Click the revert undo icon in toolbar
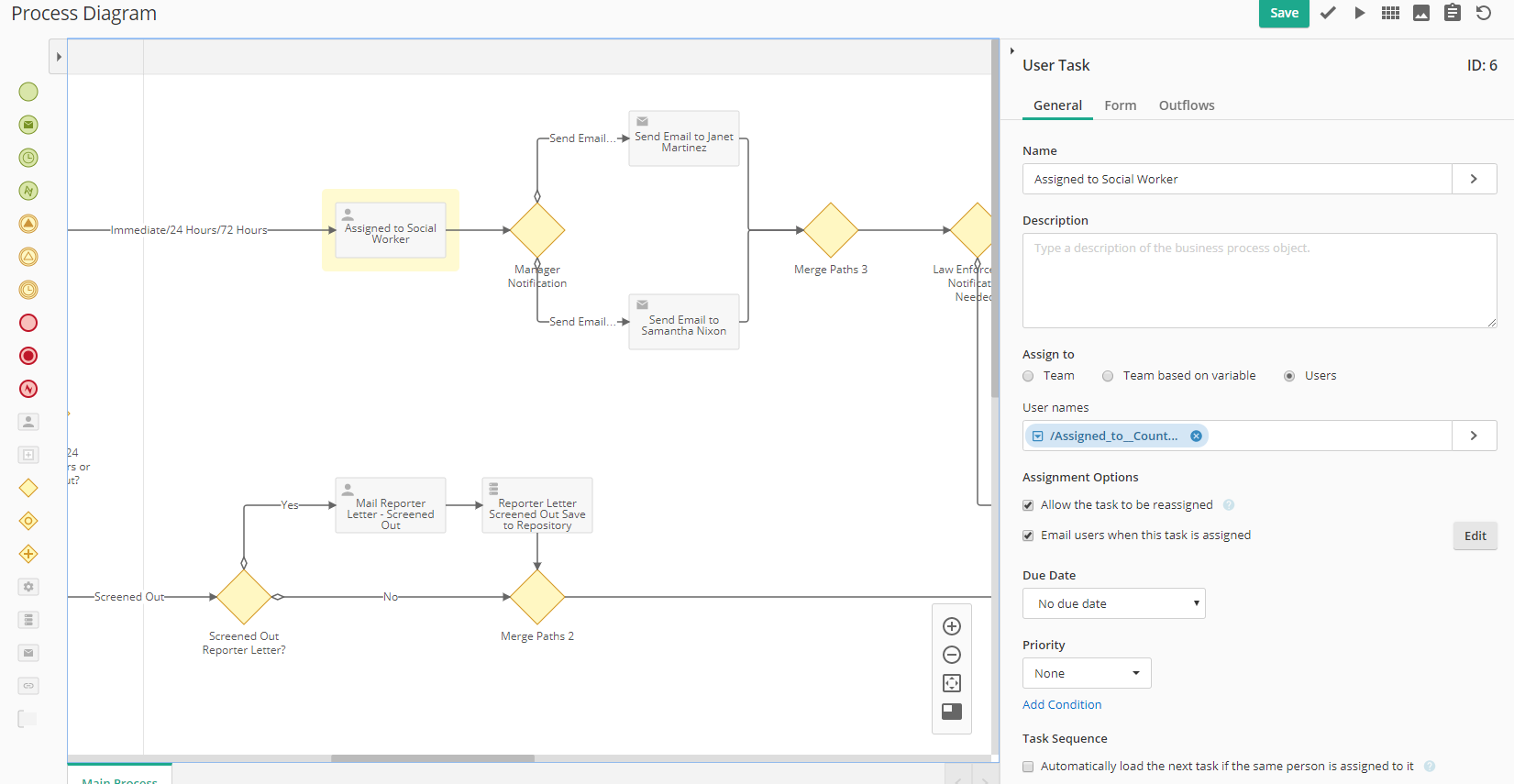Viewport: 1514px width, 784px height. pos(1483,13)
